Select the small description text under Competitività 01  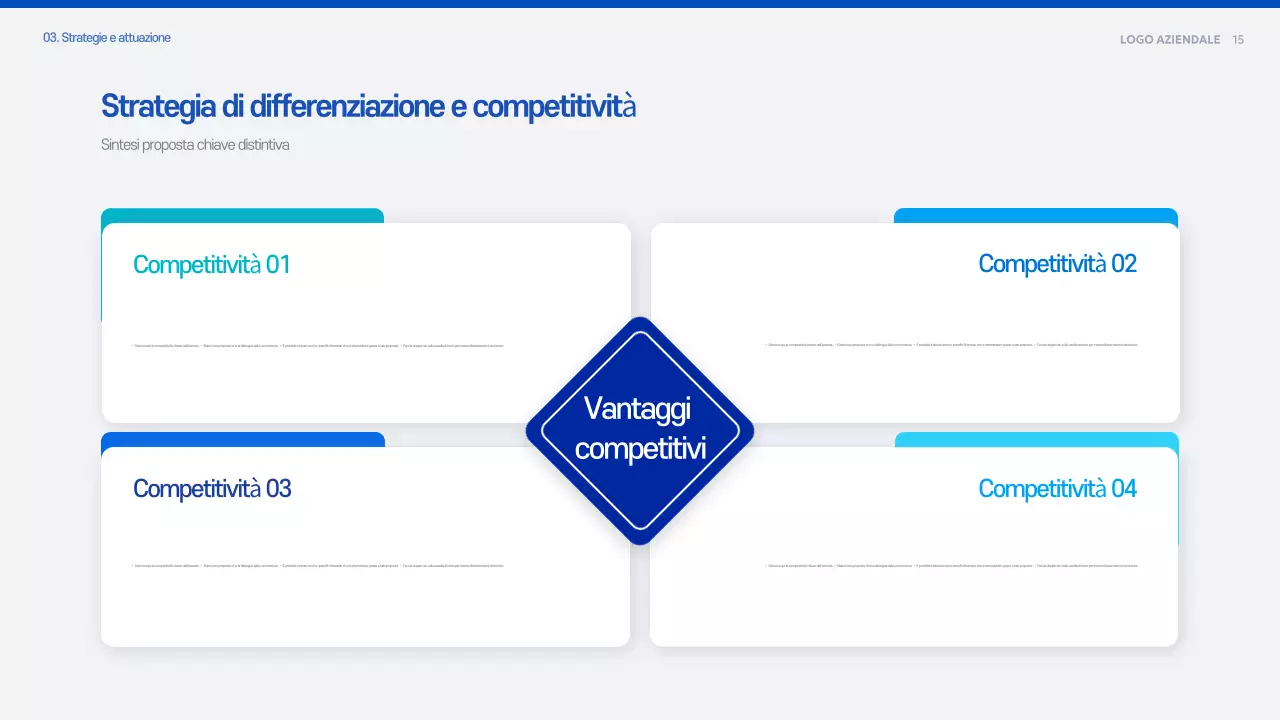[318, 346]
